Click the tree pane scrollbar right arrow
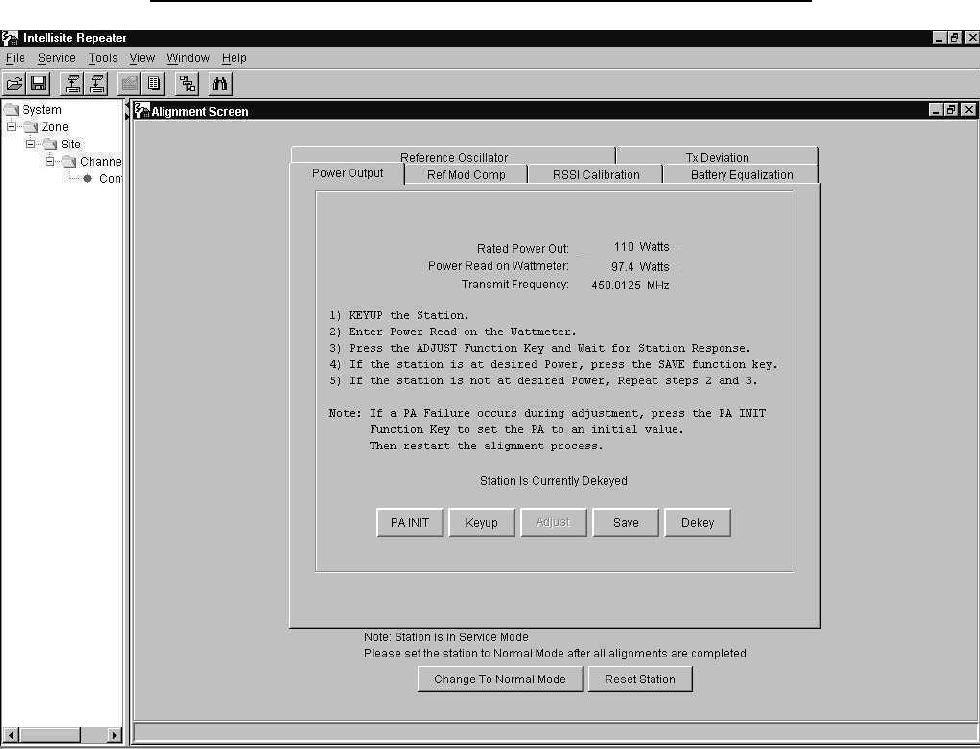Image resolution: width=980 pixels, height=749 pixels. (x=114, y=735)
